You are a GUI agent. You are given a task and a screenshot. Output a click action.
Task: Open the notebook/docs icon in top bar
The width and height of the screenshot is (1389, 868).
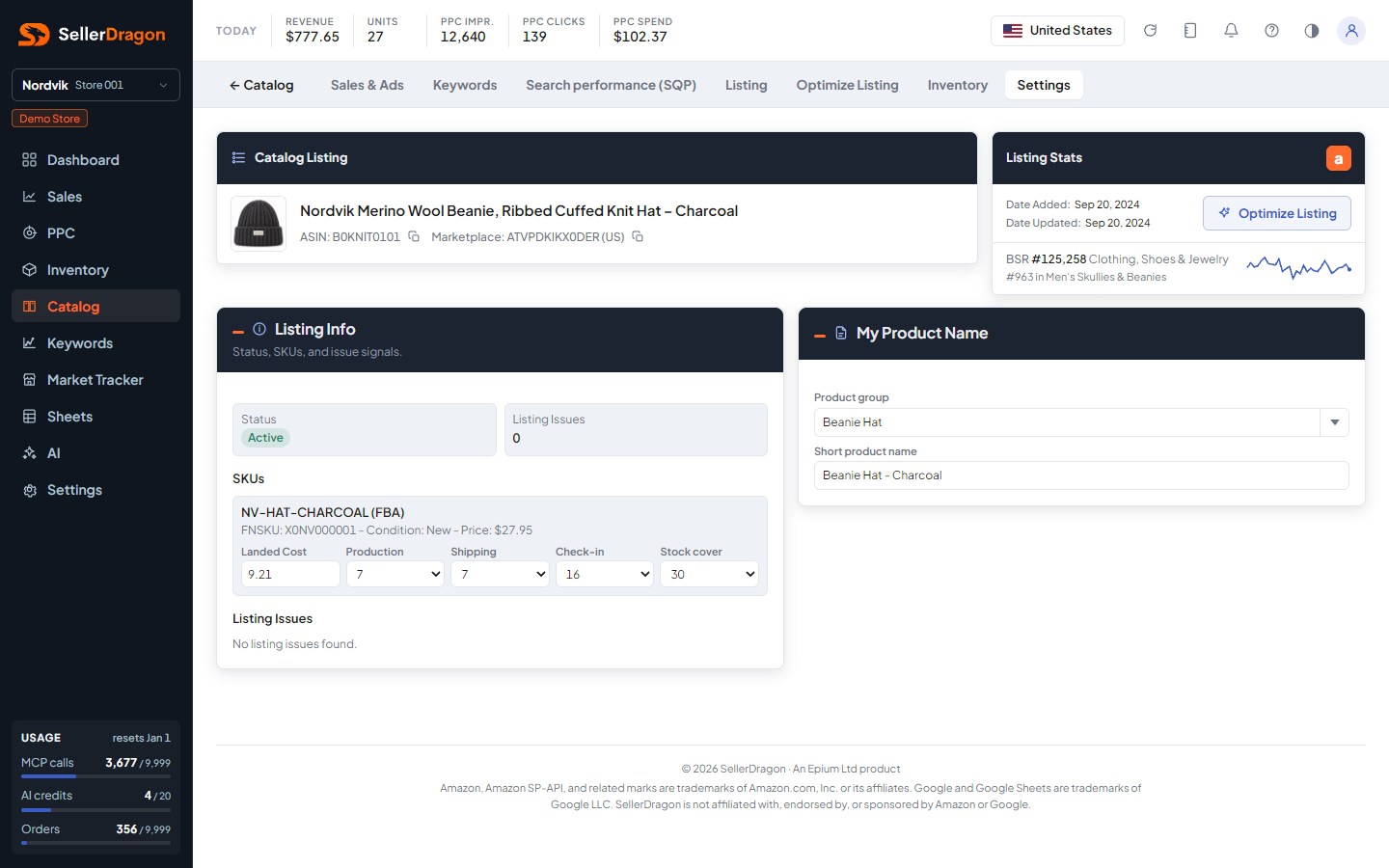coord(1190,31)
